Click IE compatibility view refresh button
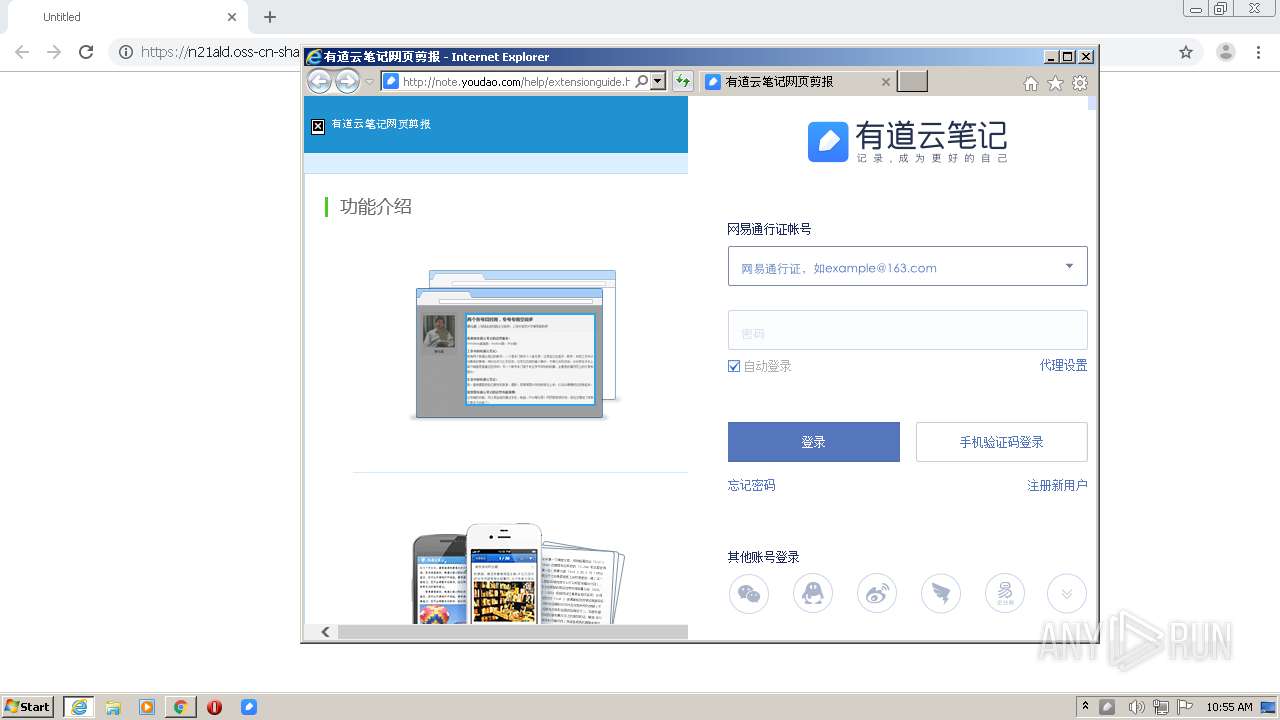This screenshot has height=720, width=1280. (683, 82)
